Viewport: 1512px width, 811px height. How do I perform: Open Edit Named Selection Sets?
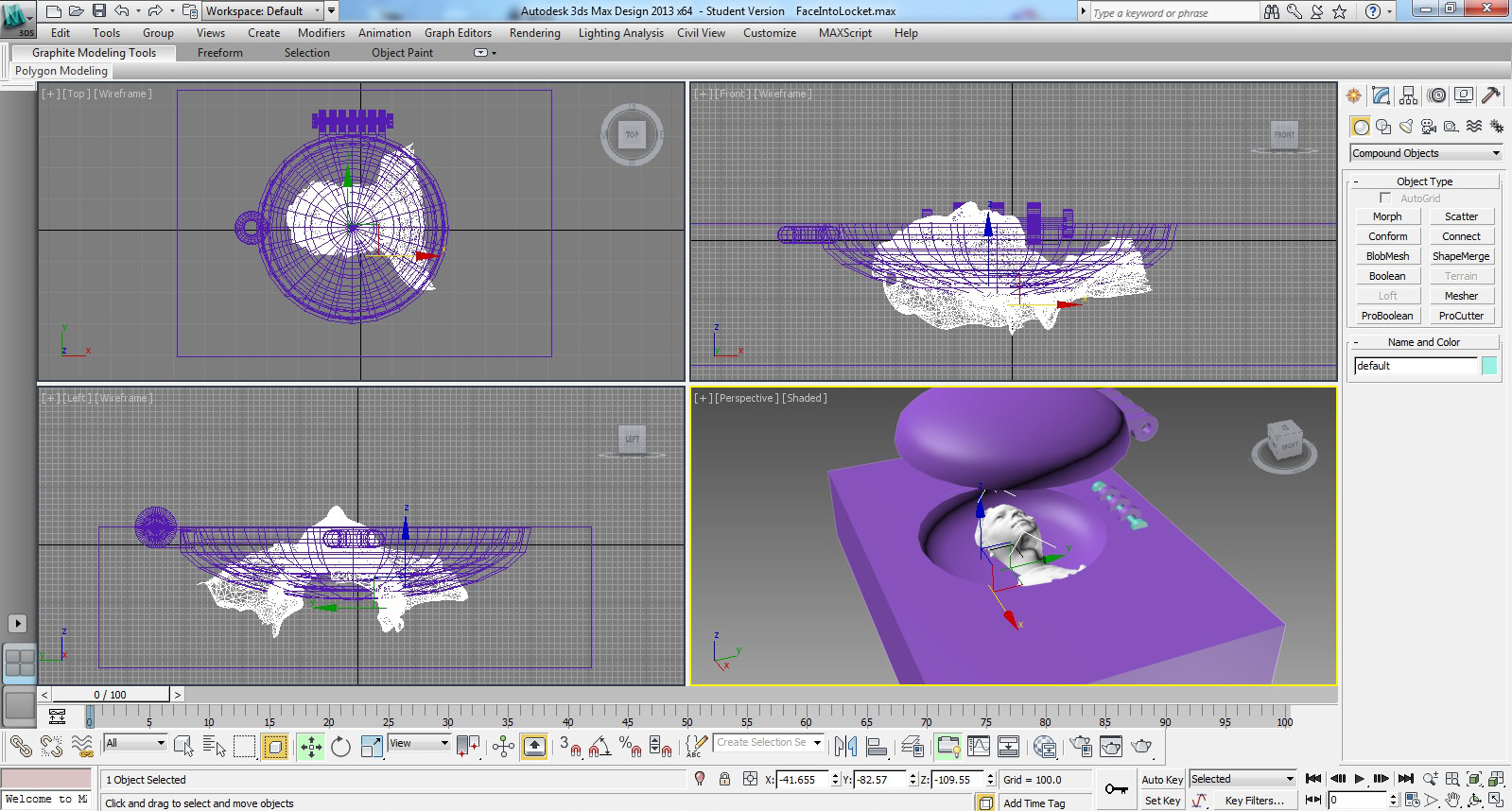tap(696, 747)
